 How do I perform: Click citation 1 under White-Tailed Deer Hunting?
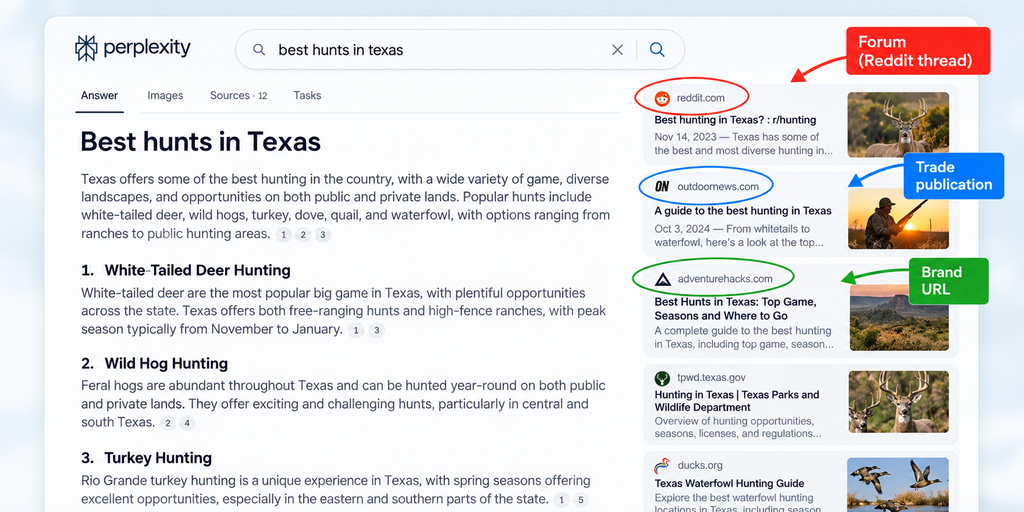click(356, 330)
